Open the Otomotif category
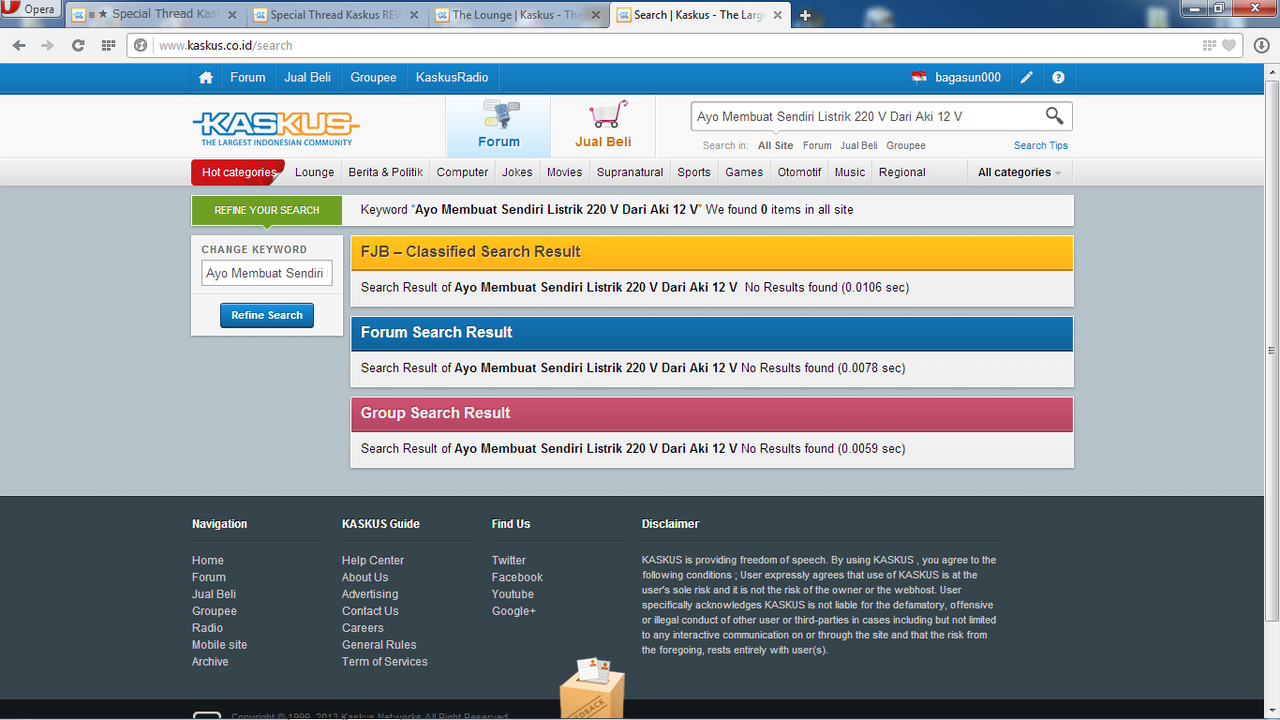The height and width of the screenshot is (720, 1280). (799, 172)
